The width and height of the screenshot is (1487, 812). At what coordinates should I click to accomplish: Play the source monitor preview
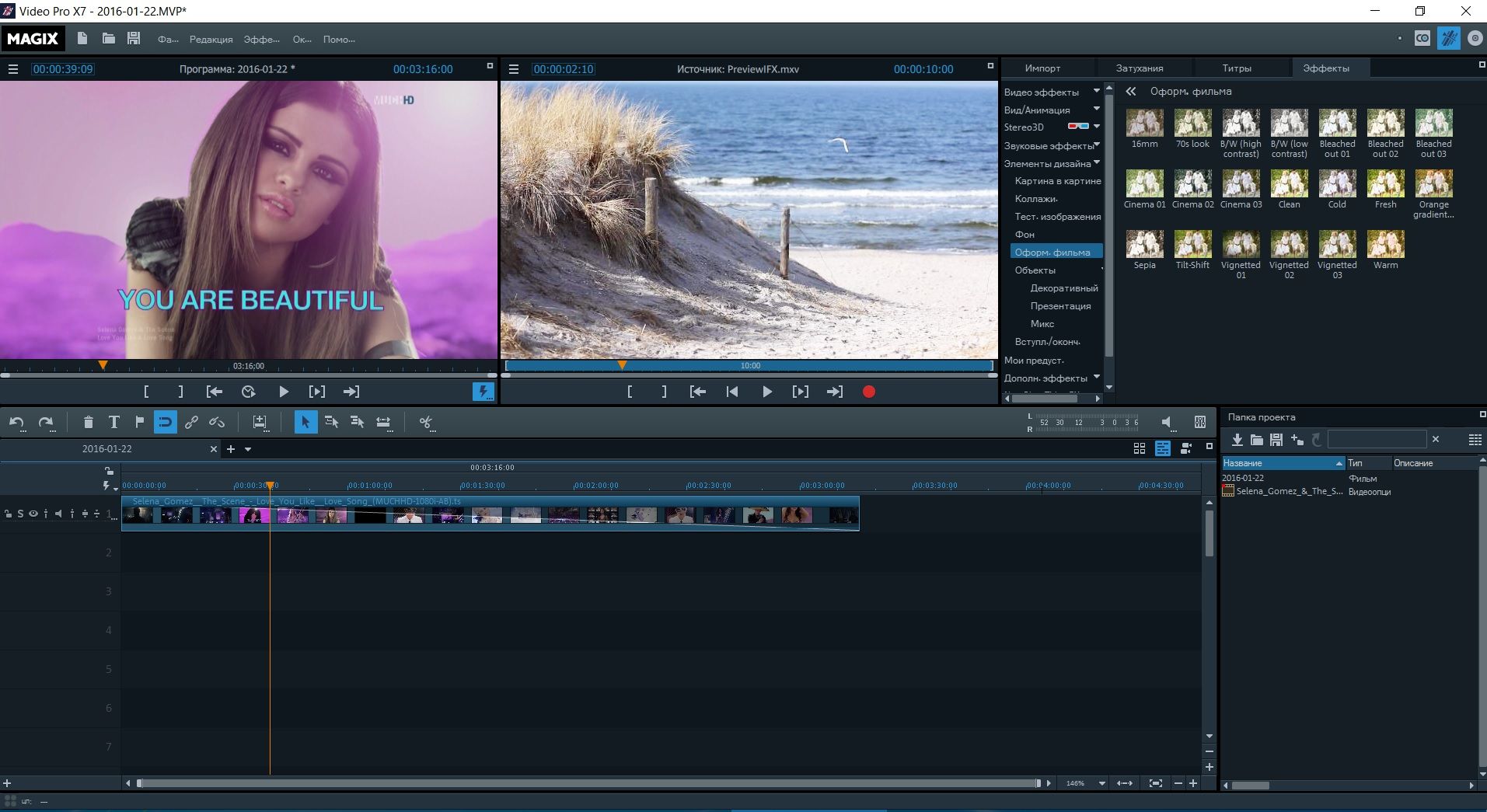point(767,392)
